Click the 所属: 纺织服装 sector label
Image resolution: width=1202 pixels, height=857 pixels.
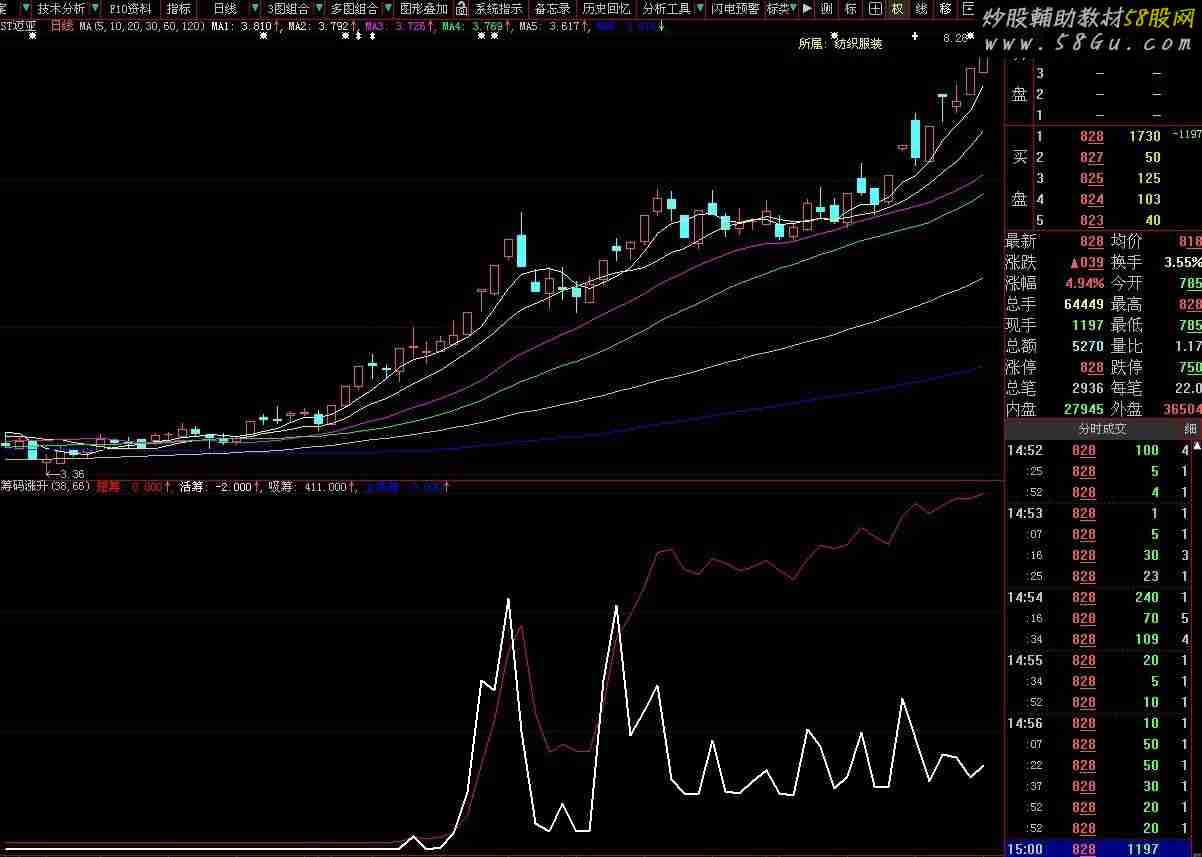coord(840,44)
